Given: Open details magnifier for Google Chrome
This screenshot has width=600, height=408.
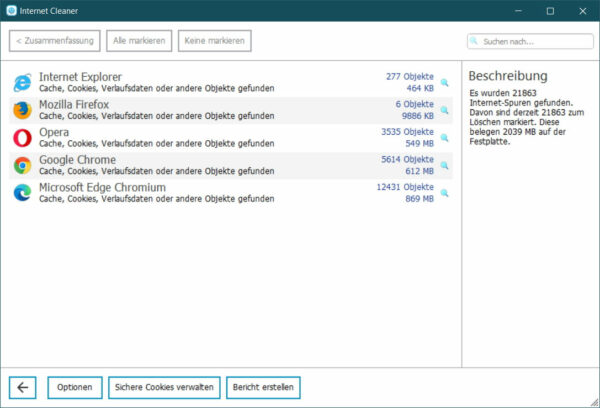Looking at the screenshot, I should (x=444, y=165).
